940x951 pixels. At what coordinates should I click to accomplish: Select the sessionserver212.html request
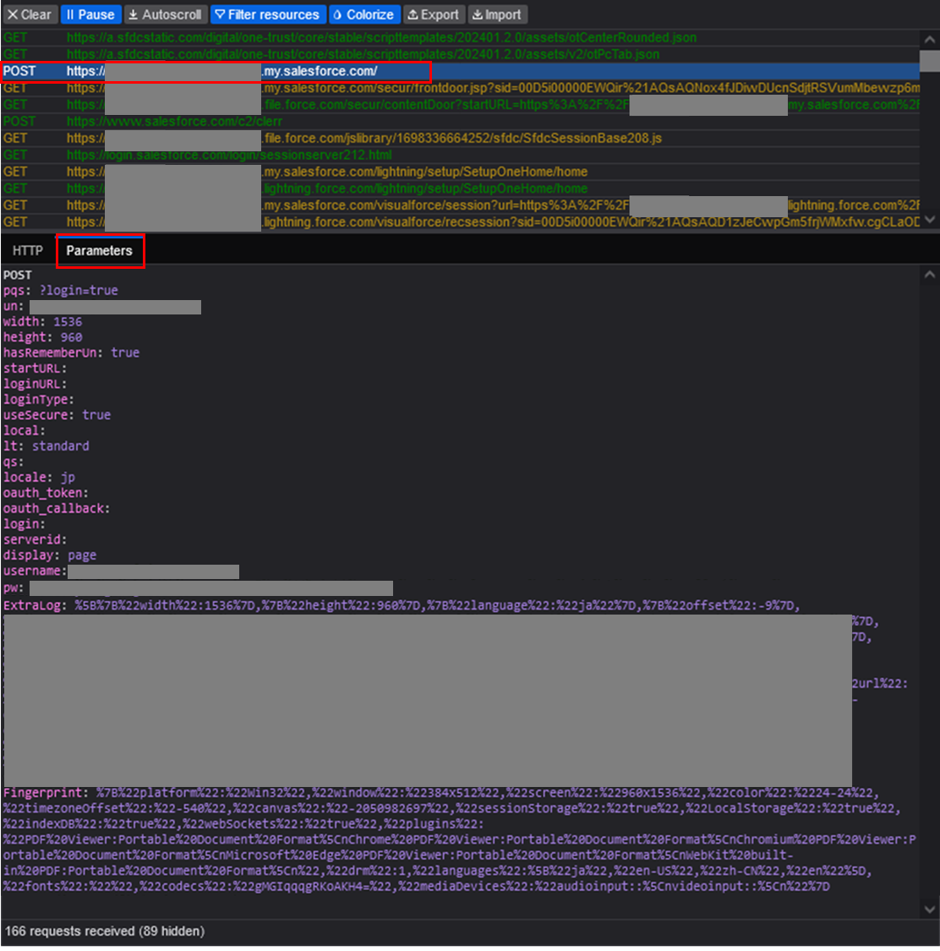click(461, 155)
